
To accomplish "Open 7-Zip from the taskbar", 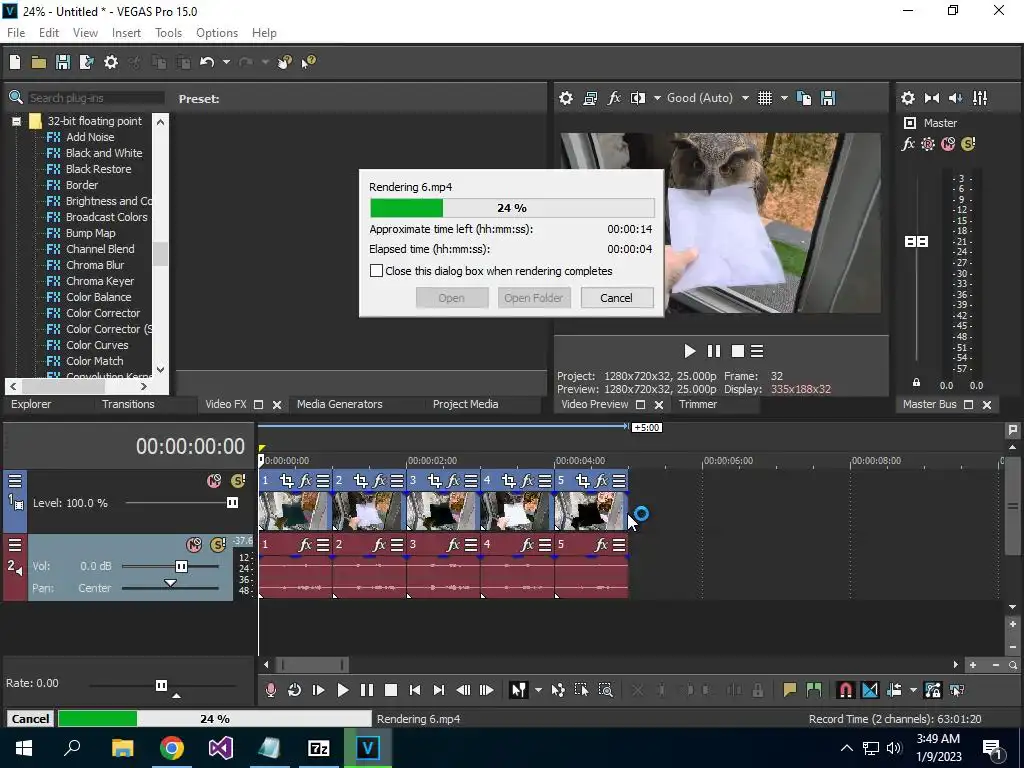I will 318,748.
